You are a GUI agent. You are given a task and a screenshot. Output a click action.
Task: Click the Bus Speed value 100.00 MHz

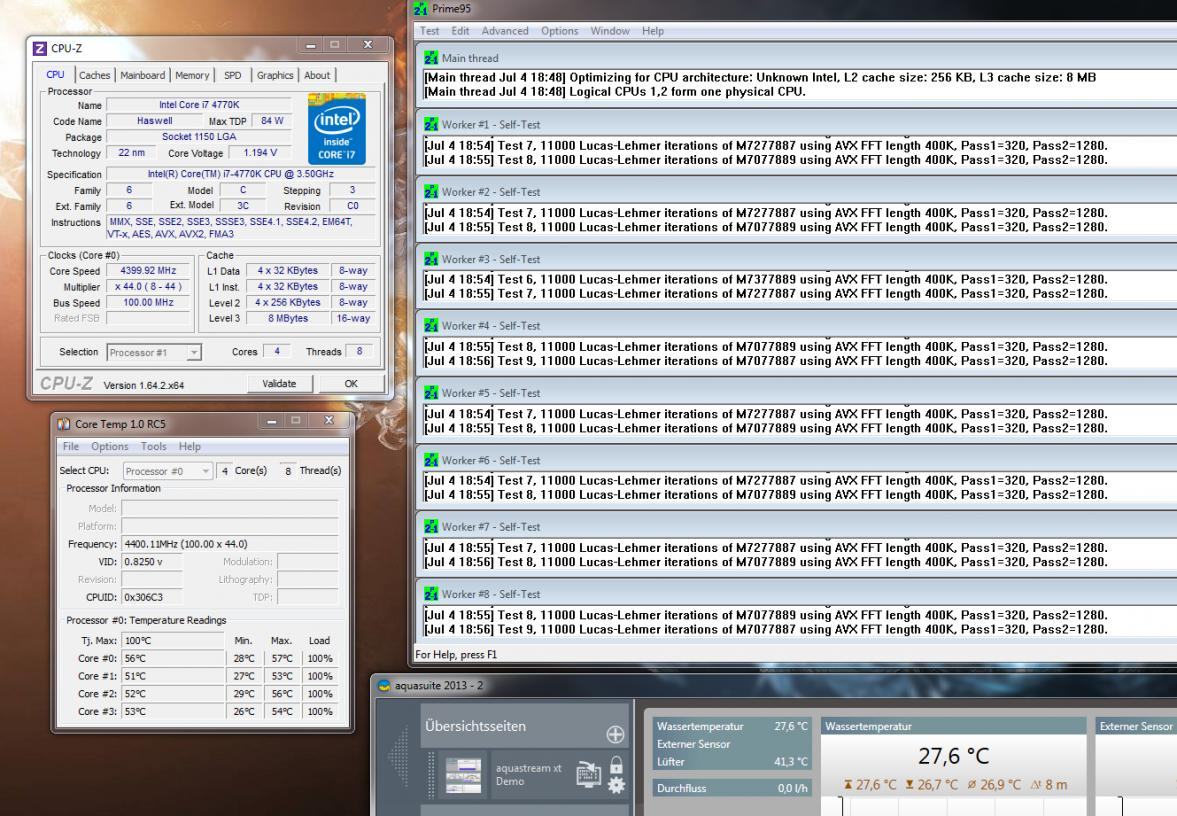tap(149, 303)
